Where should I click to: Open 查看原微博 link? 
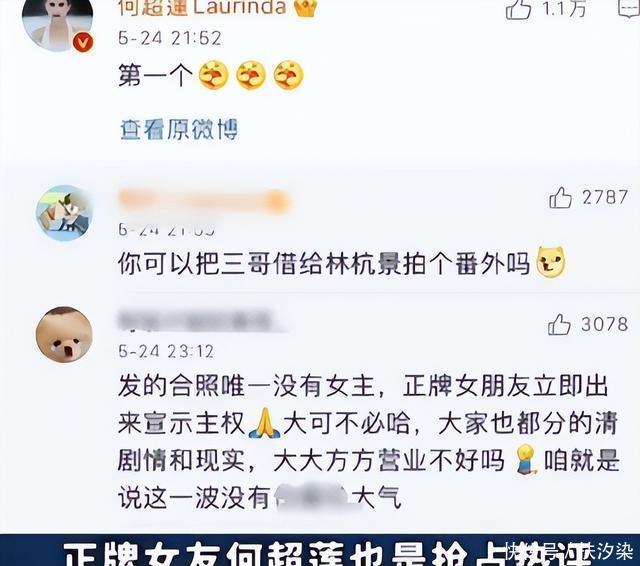tap(179, 130)
